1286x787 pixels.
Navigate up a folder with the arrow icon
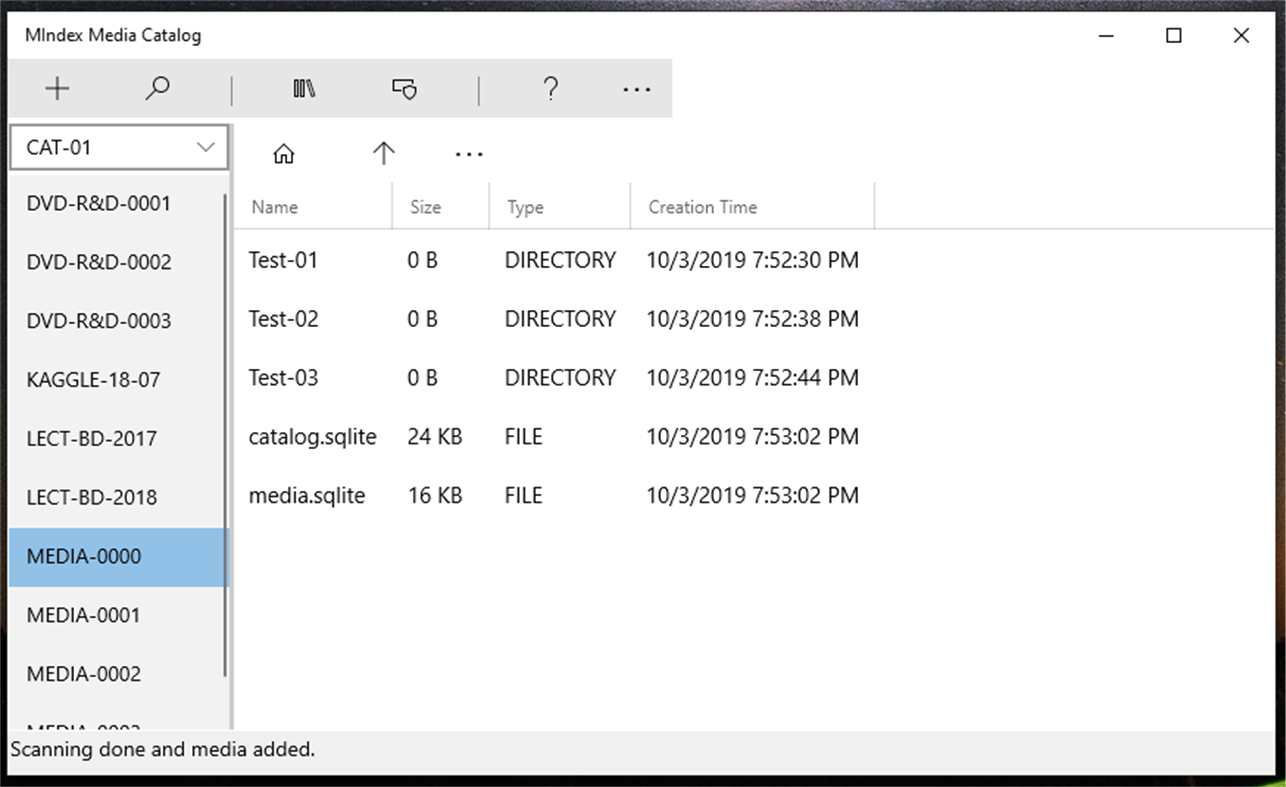tap(383, 153)
